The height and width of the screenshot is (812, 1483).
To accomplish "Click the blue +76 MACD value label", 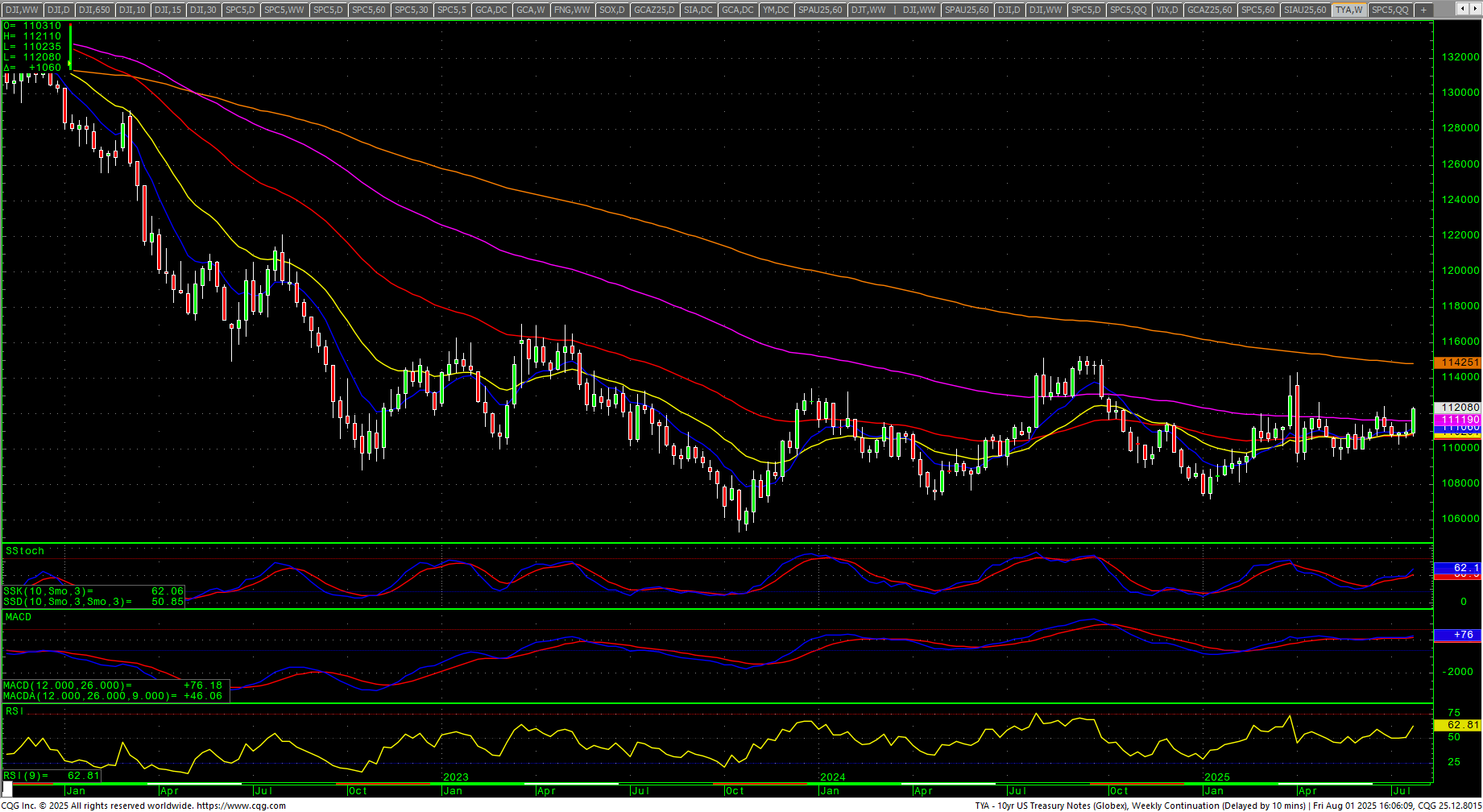I will click(x=1457, y=635).
